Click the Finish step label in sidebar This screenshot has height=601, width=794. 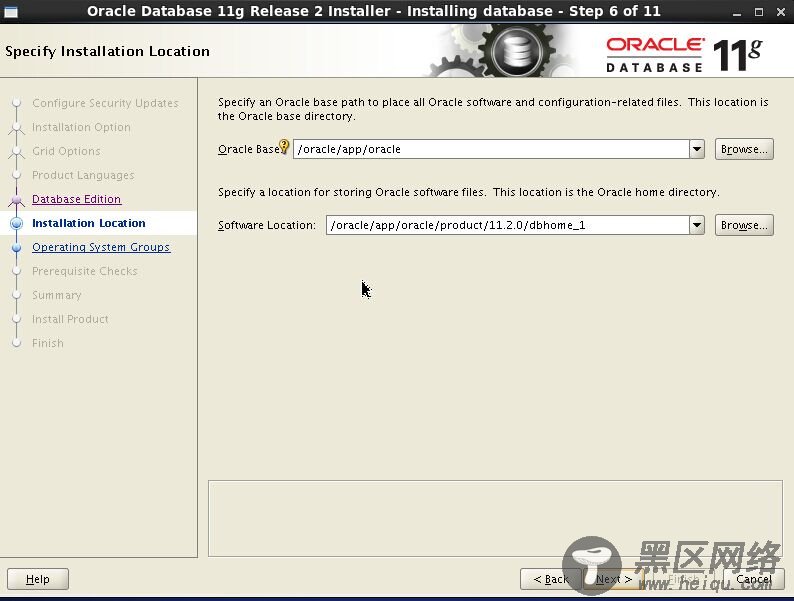(x=48, y=343)
